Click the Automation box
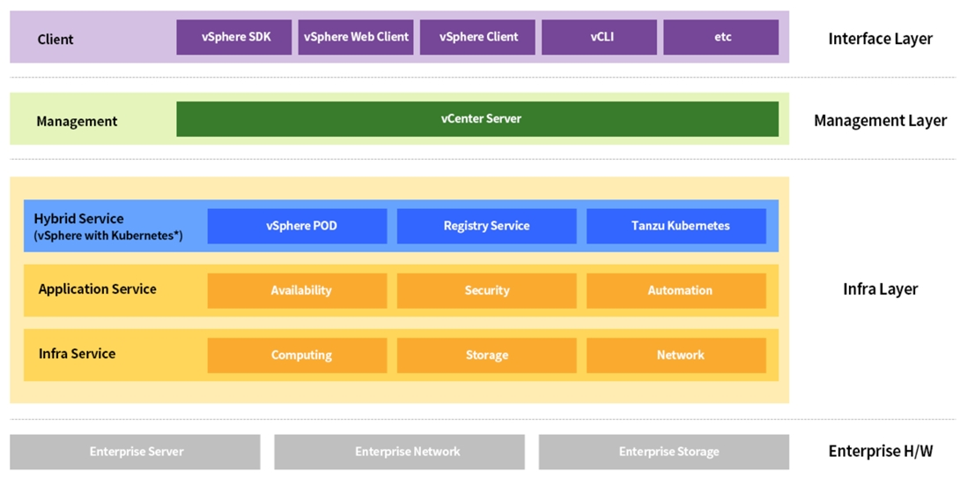 click(x=676, y=291)
